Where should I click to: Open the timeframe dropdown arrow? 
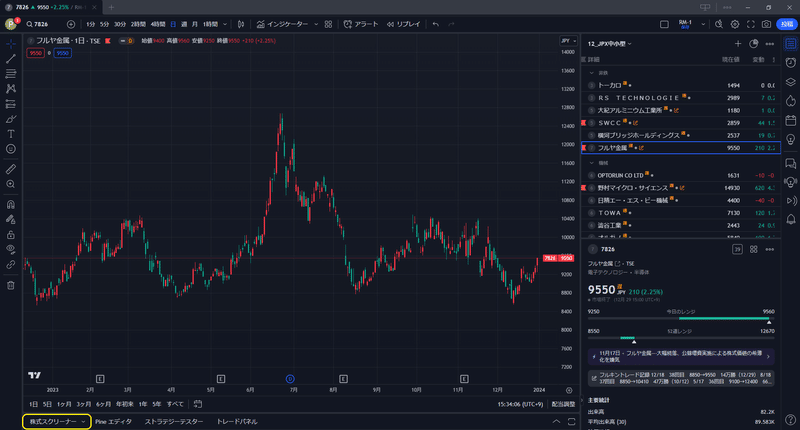(x=225, y=24)
